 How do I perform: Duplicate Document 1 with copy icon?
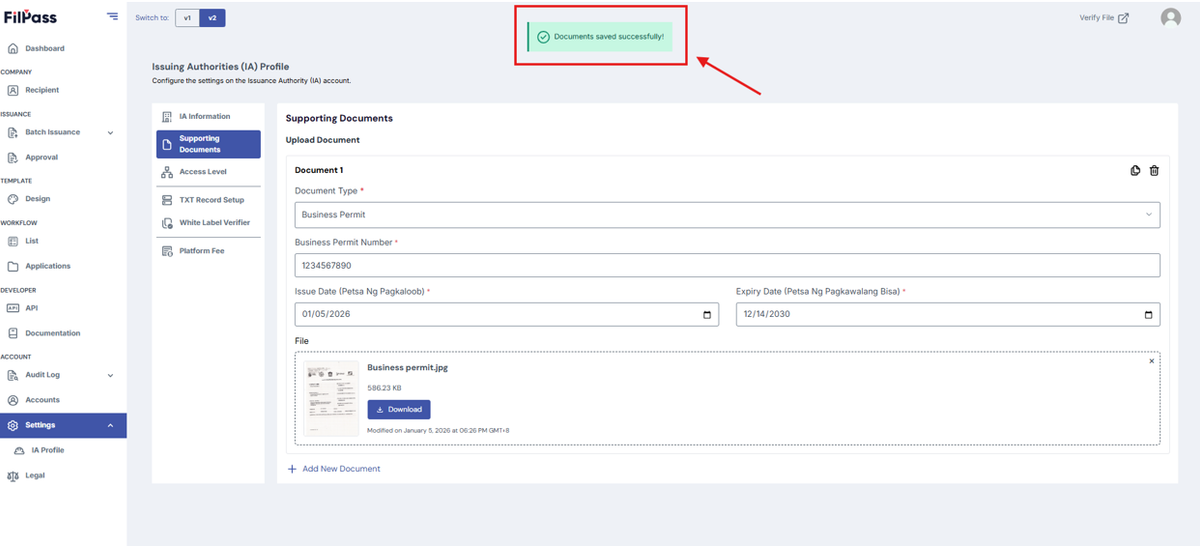click(1136, 171)
